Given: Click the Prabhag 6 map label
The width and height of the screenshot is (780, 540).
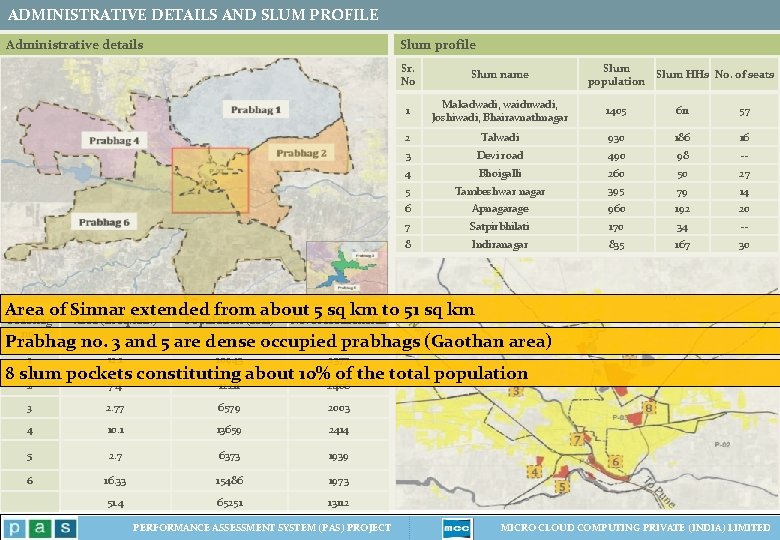Looking at the screenshot, I should (x=104, y=222).
